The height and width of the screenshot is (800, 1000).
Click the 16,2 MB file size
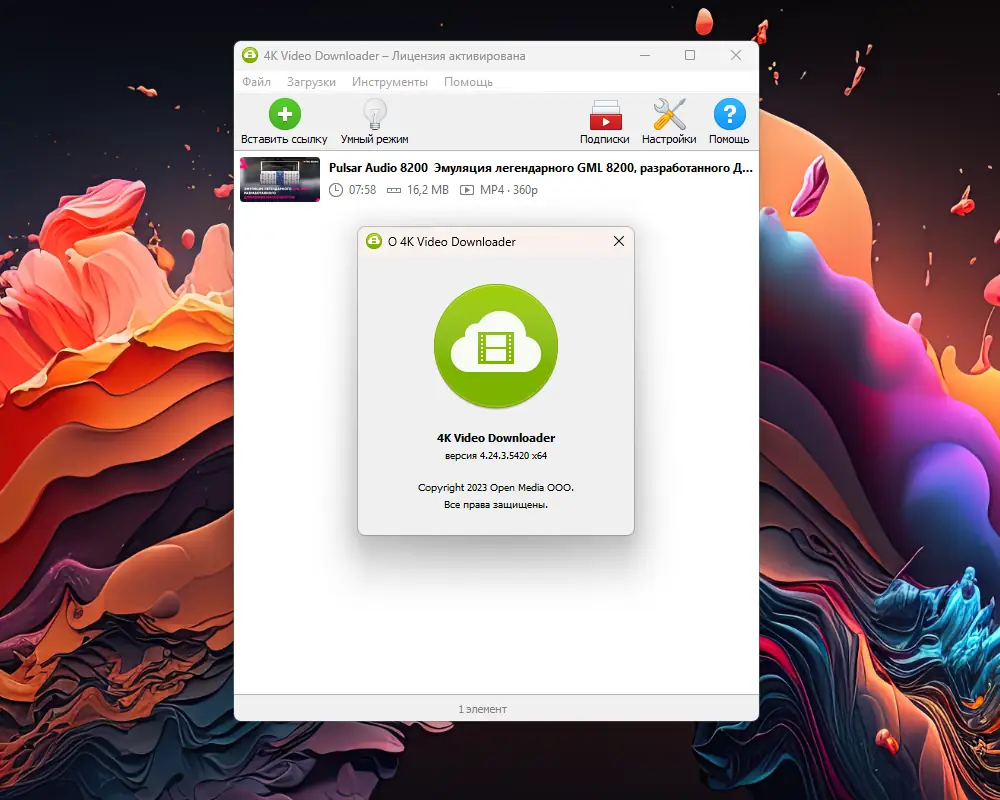coord(428,189)
